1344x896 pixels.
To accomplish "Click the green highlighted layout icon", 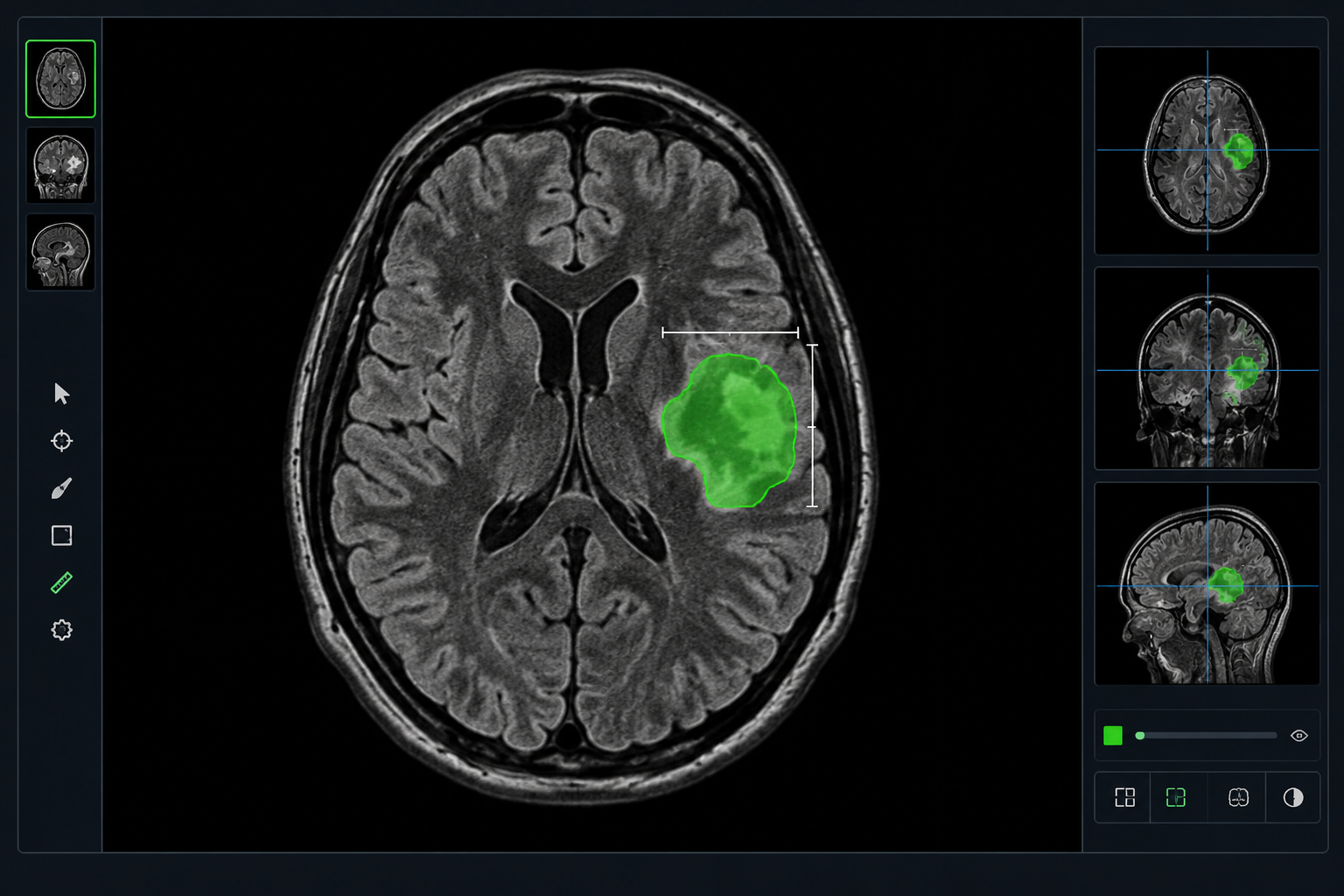I will [x=1175, y=797].
